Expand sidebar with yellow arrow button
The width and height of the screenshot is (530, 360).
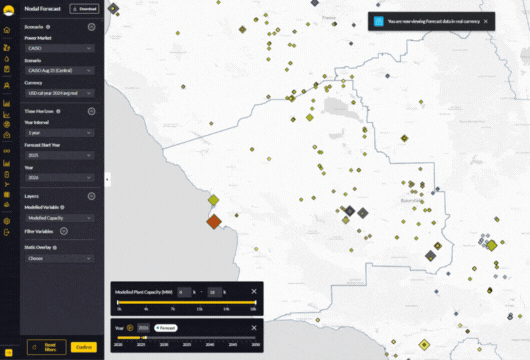(x=9, y=353)
